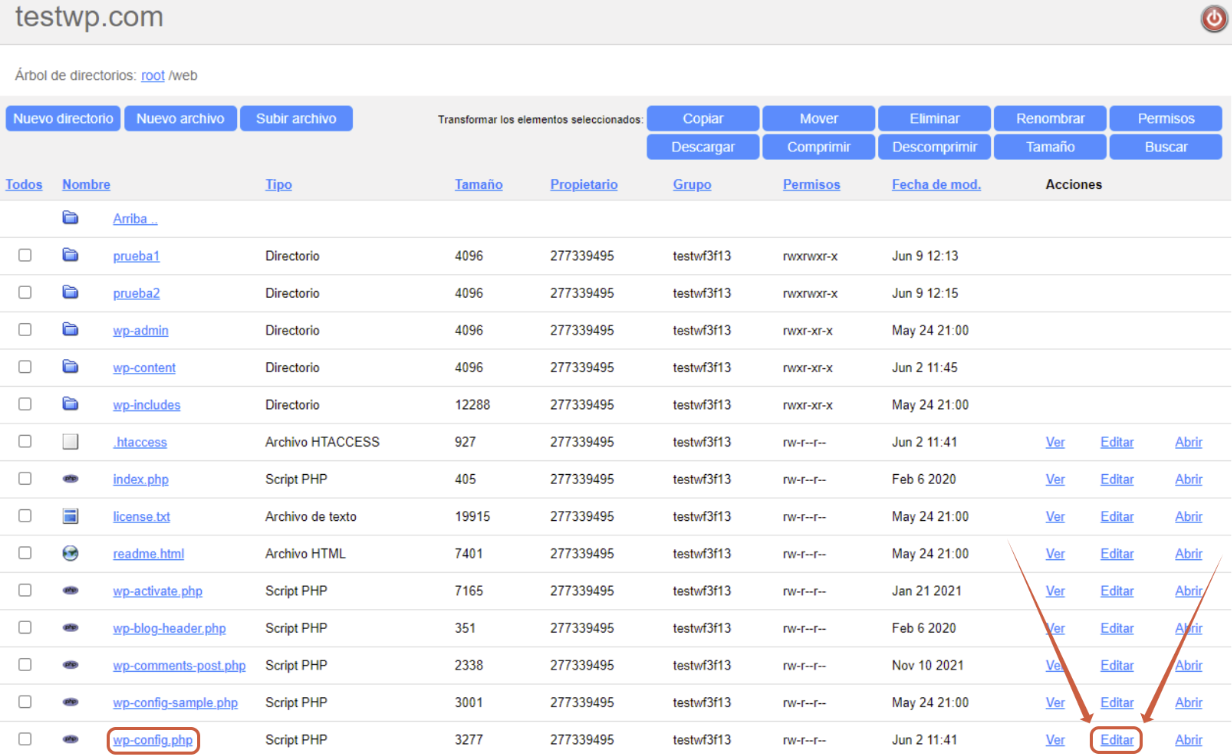This screenshot has width=1232, height=756.
Task: Click Abrir for wp-config-sample.php
Action: 1189,703
